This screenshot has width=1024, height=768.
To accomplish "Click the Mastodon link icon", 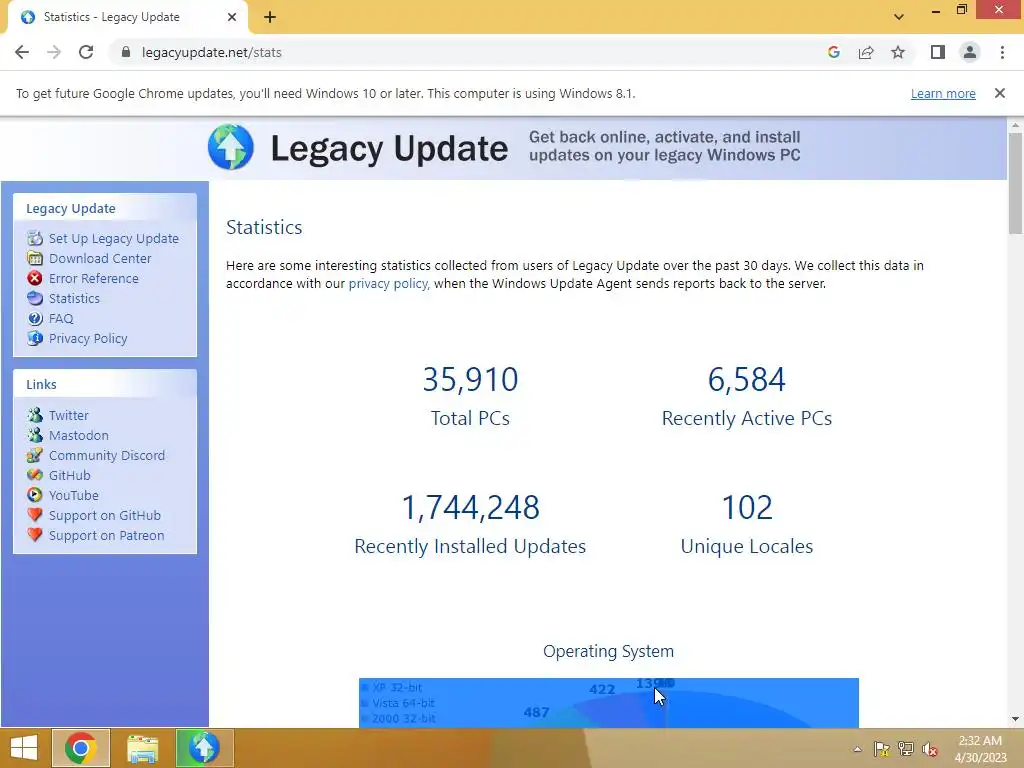I will 35,435.
